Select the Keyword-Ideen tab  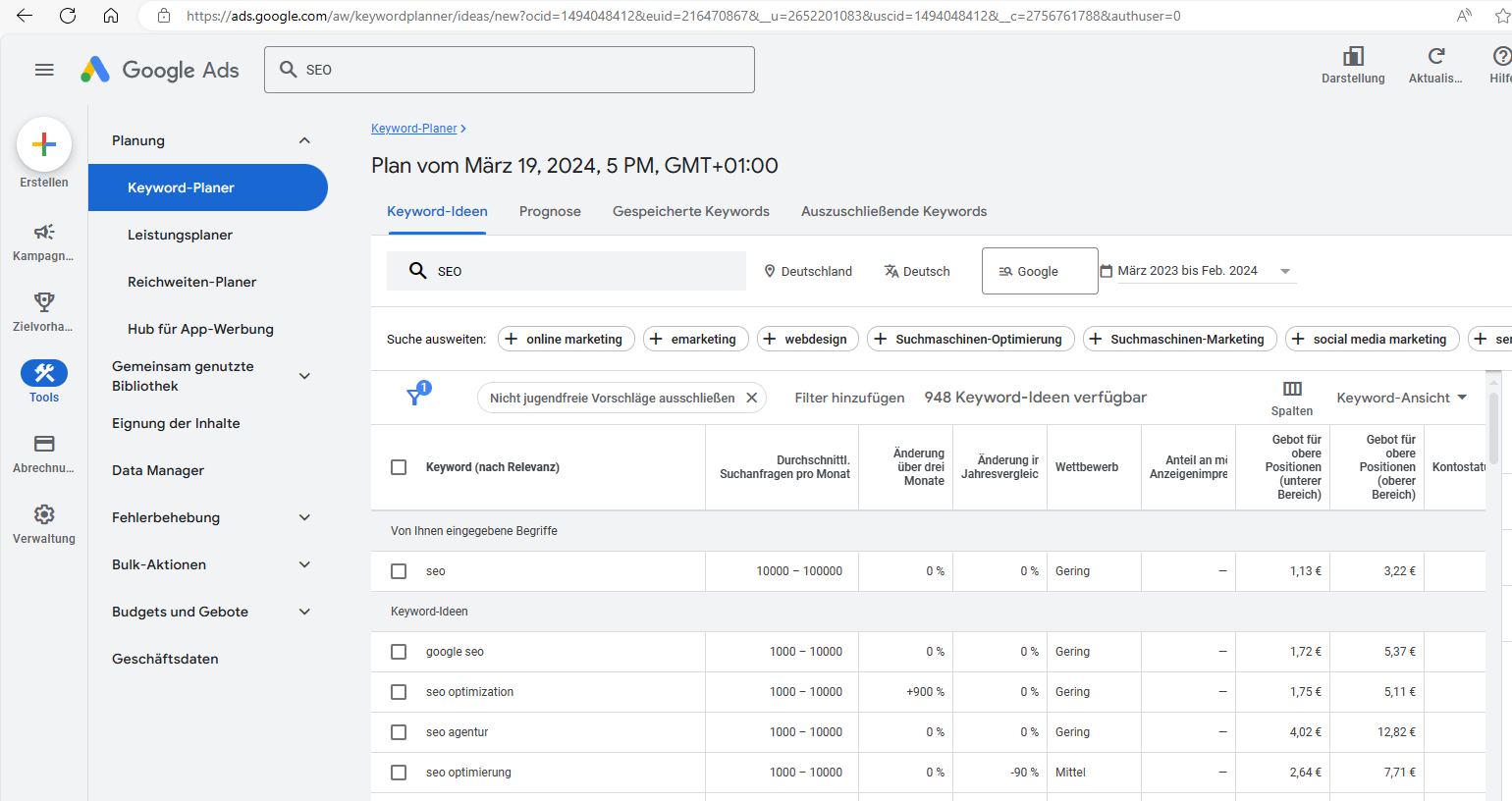[437, 211]
